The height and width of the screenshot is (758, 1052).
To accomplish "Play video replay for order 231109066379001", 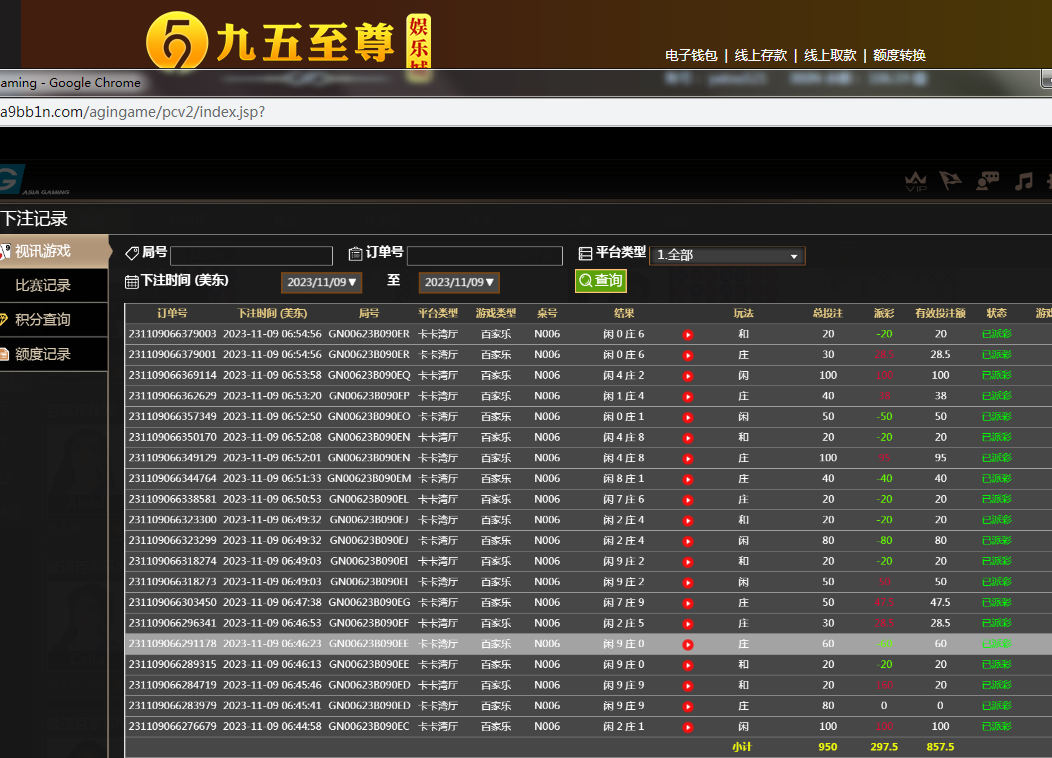I will click(x=688, y=356).
